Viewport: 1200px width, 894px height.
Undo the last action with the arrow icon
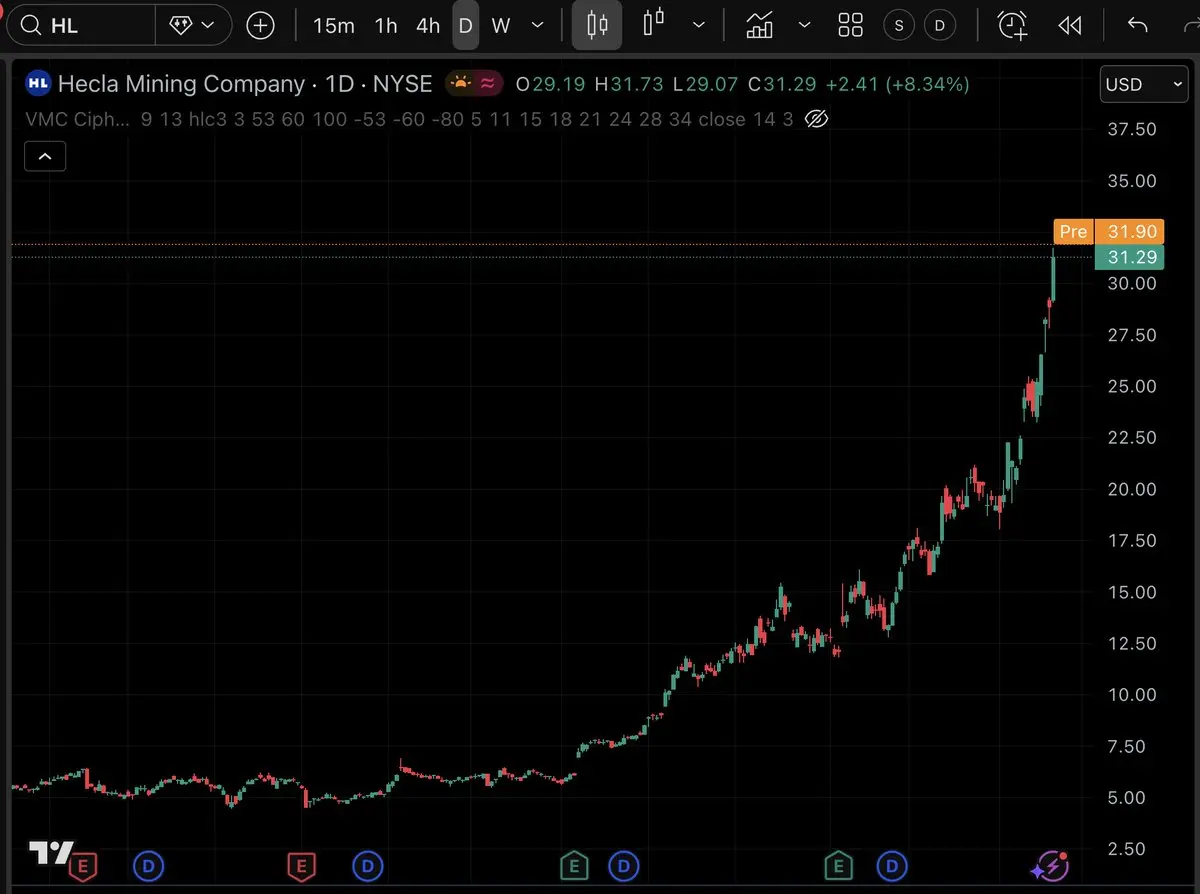coord(1137,25)
